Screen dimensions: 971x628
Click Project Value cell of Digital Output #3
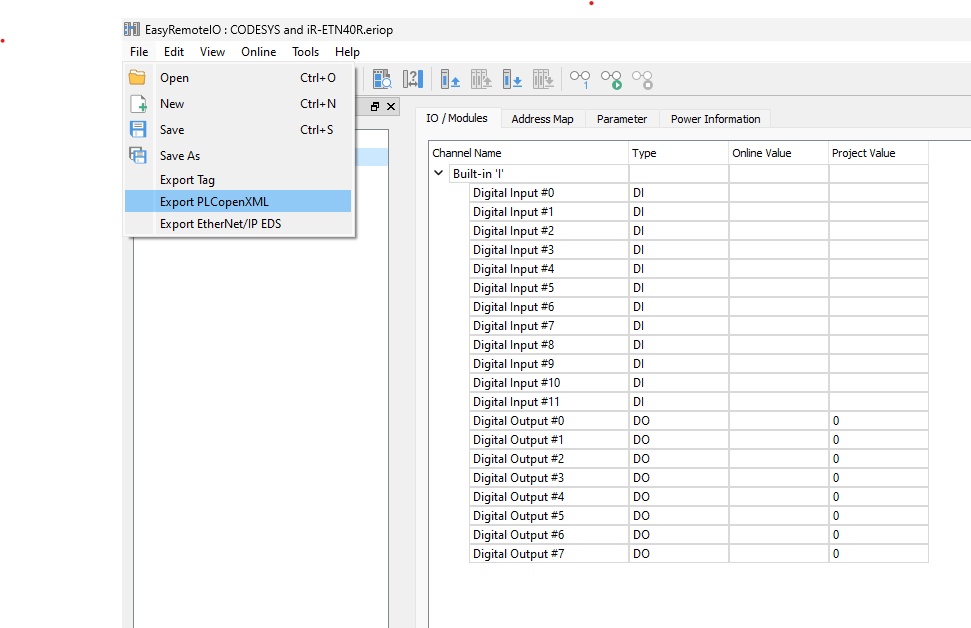(878, 478)
